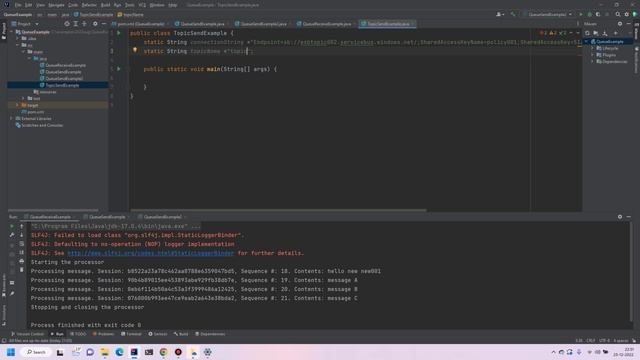This screenshot has height=360, width=640.
Task: Switch to the pom.xml editor tab
Action: tap(138, 24)
